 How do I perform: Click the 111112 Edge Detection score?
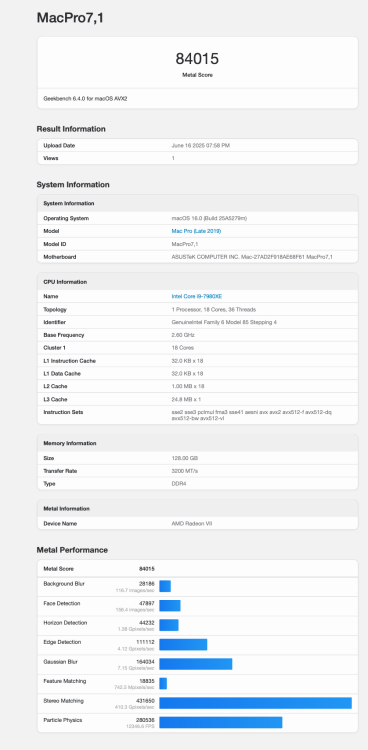(x=145, y=642)
